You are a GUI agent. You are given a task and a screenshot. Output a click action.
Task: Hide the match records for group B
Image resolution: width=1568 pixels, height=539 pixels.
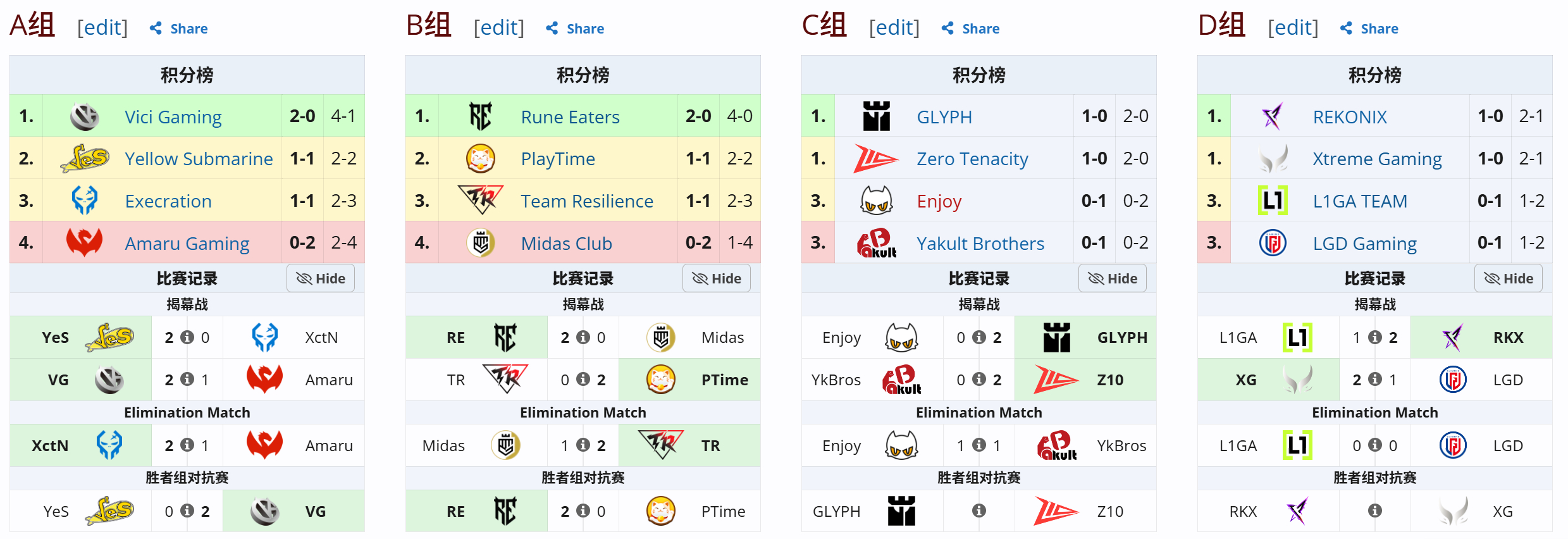(x=717, y=278)
